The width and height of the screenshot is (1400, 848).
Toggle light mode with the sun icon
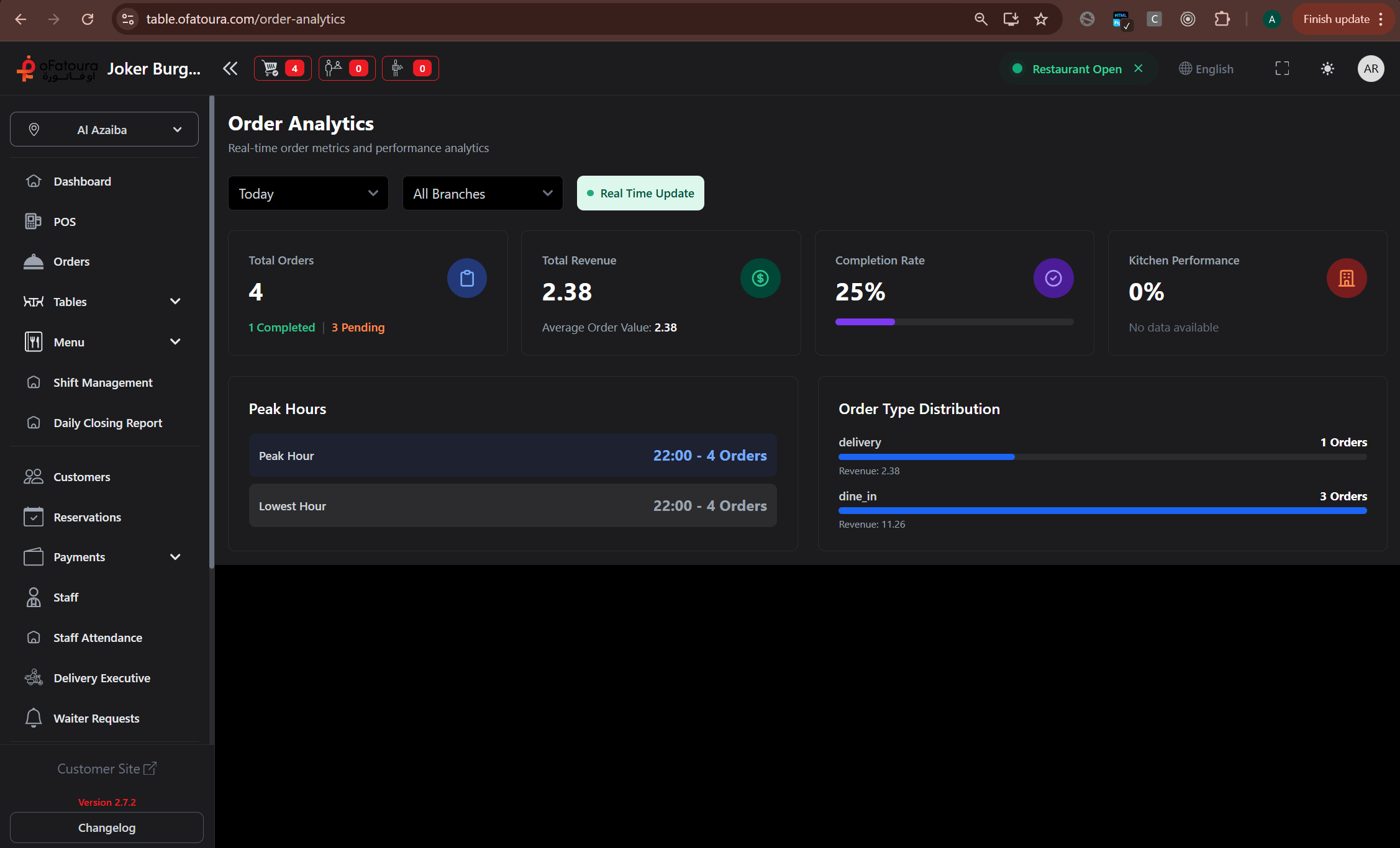(1327, 68)
